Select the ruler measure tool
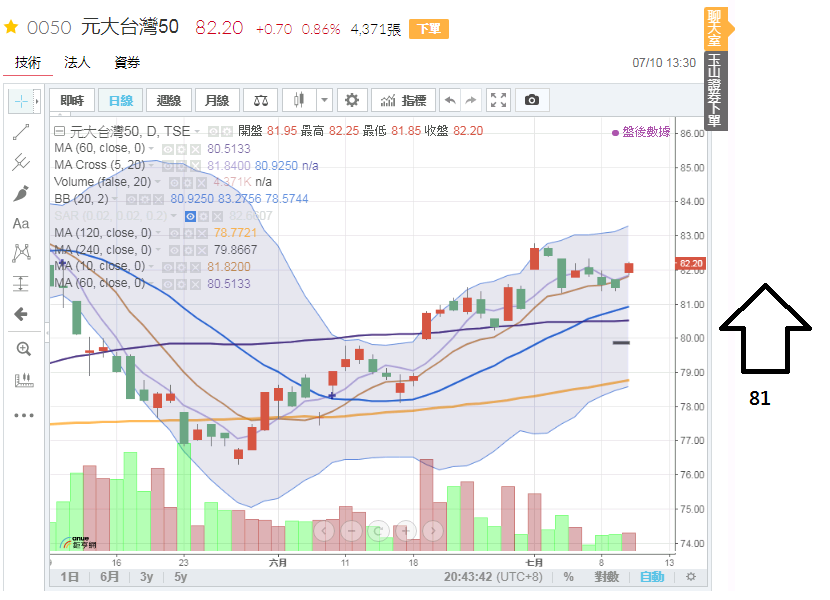Screen dimensions: 830x600 click(x=23, y=380)
